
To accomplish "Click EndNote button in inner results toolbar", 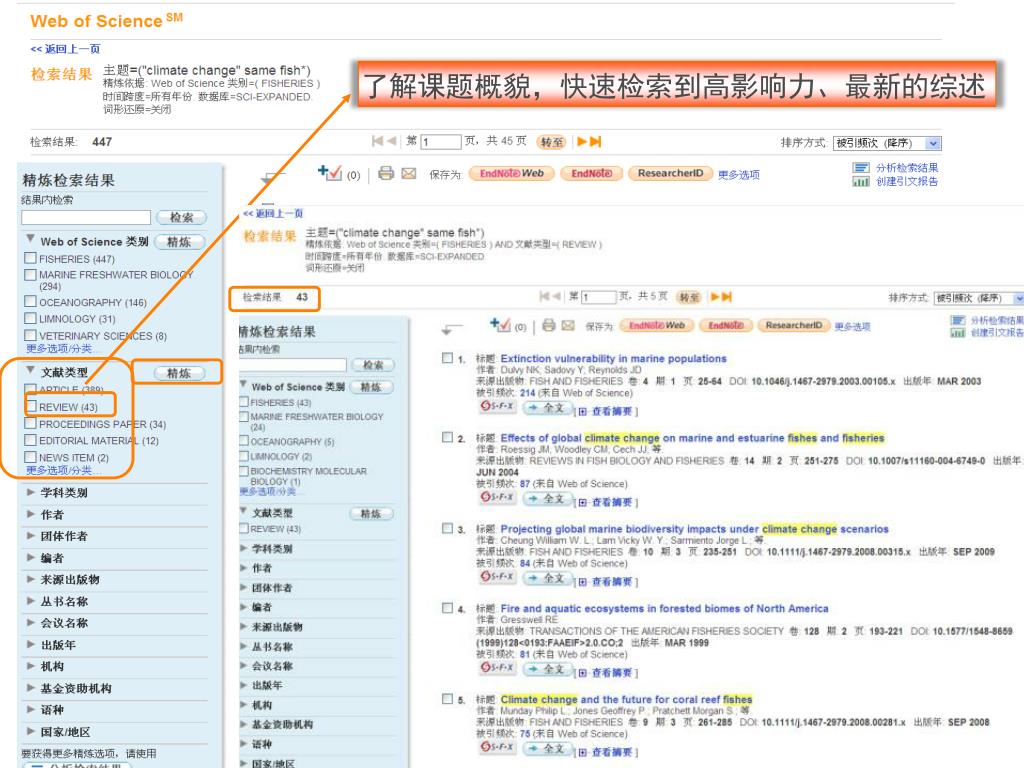I will [726, 325].
